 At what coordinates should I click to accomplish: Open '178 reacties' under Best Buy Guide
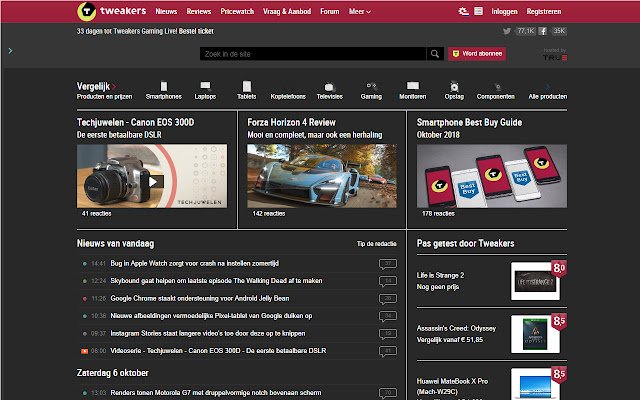438,213
